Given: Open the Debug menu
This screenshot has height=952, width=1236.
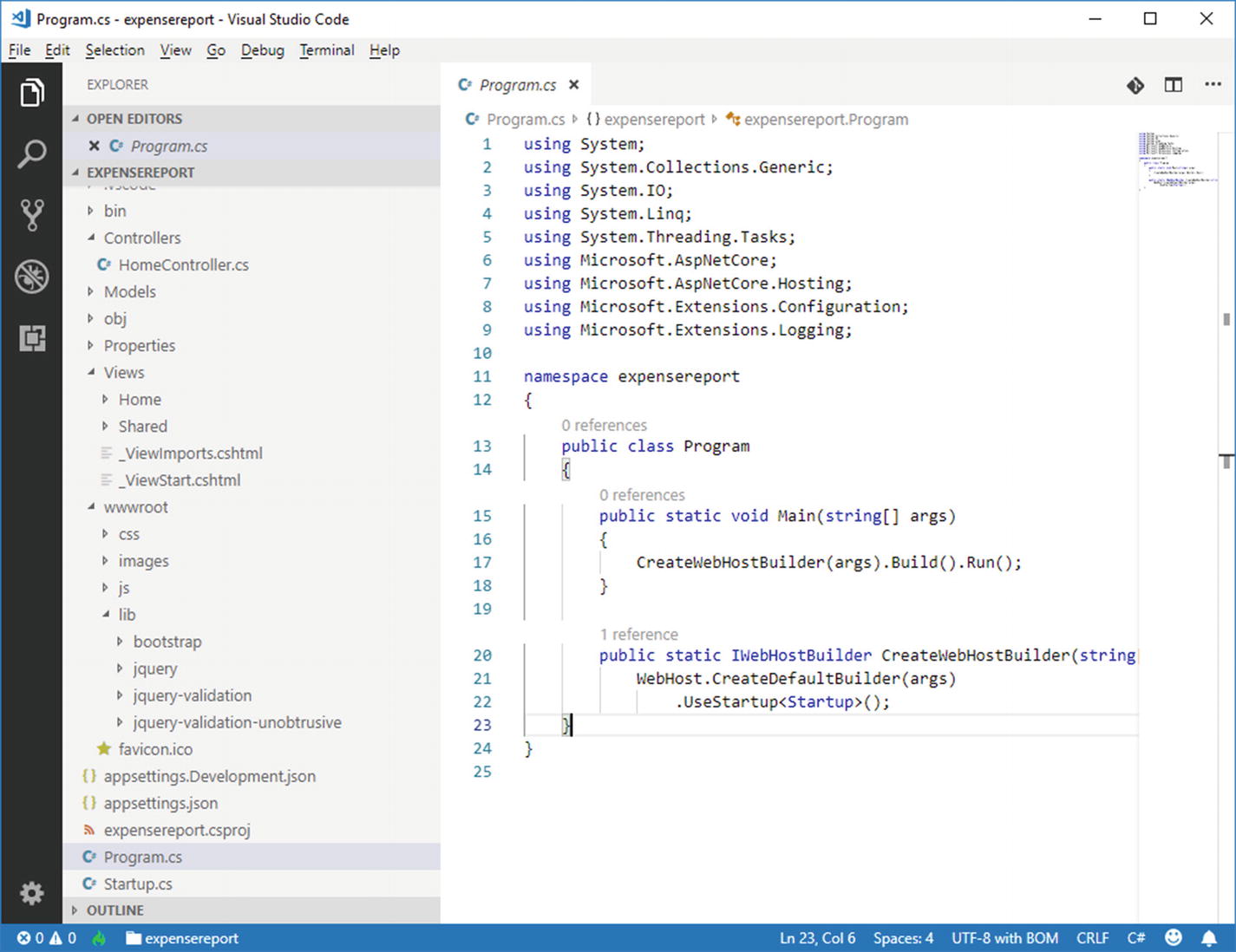Looking at the screenshot, I should (262, 50).
